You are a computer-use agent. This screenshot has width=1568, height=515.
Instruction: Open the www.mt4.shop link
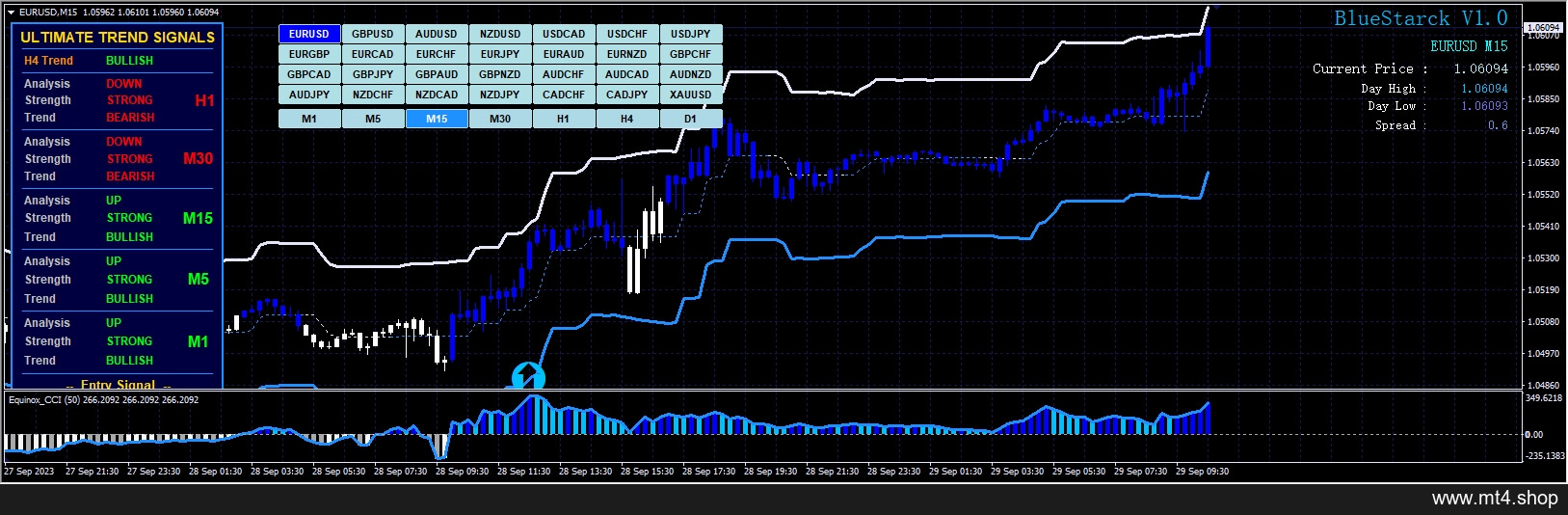[x=1495, y=499]
